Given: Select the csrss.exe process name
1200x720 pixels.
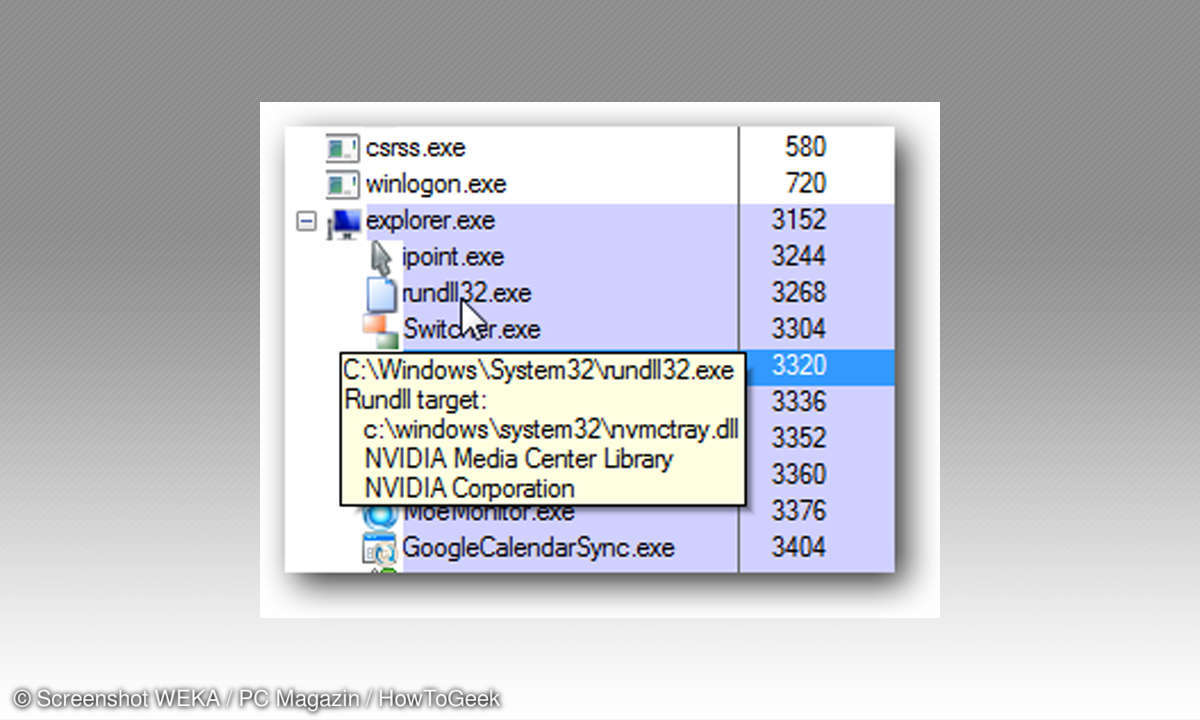Looking at the screenshot, I should [x=415, y=148].
